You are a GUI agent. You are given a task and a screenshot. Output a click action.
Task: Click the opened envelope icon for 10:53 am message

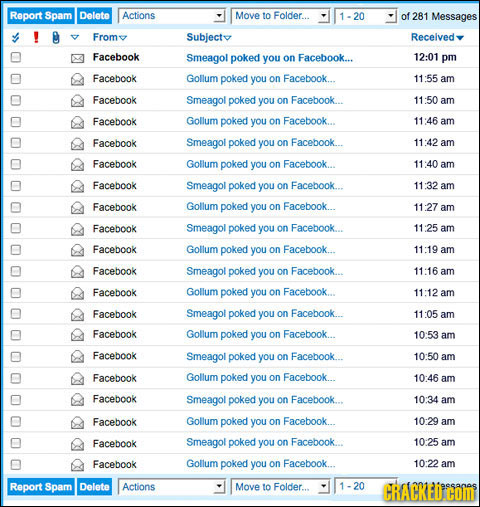tap(77, 335)
